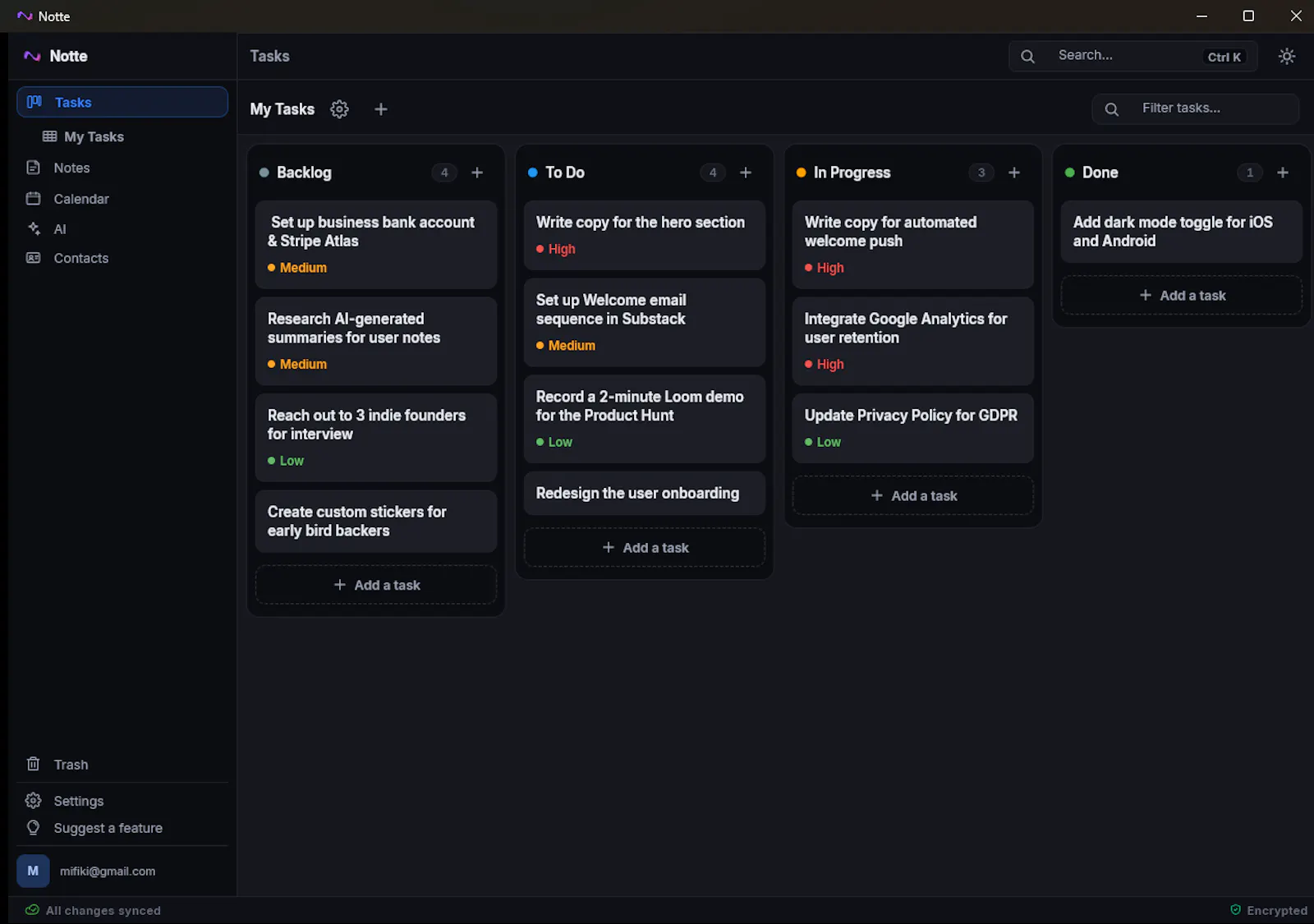Image resolution: width=1314 pixels, height=924 pixels.
Task: Click the Notes page icon in the sidebar
Action: tap(34, 168)
